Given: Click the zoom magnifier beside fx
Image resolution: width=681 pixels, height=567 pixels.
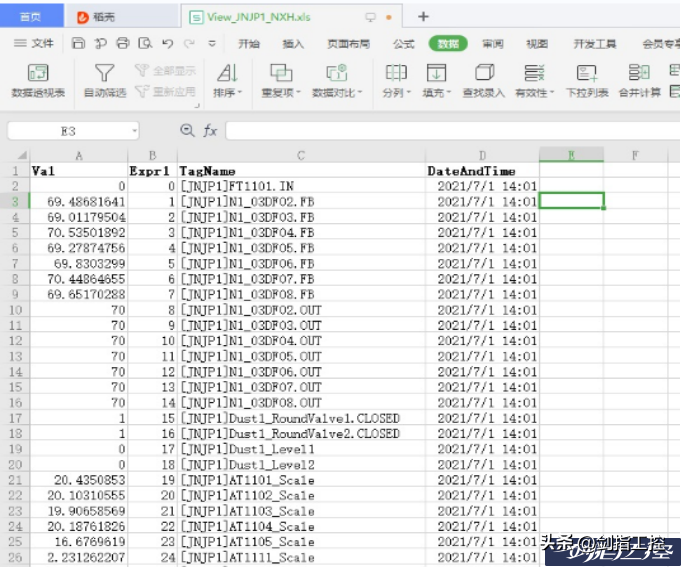Looking at the screenshot, I should pos(187,131).
